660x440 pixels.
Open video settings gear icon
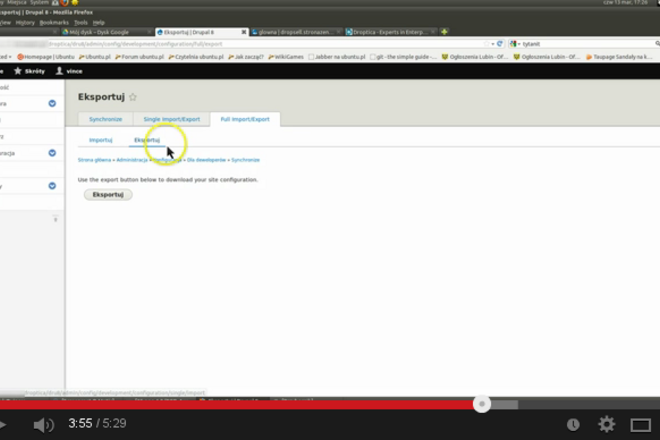coord(606,424)
